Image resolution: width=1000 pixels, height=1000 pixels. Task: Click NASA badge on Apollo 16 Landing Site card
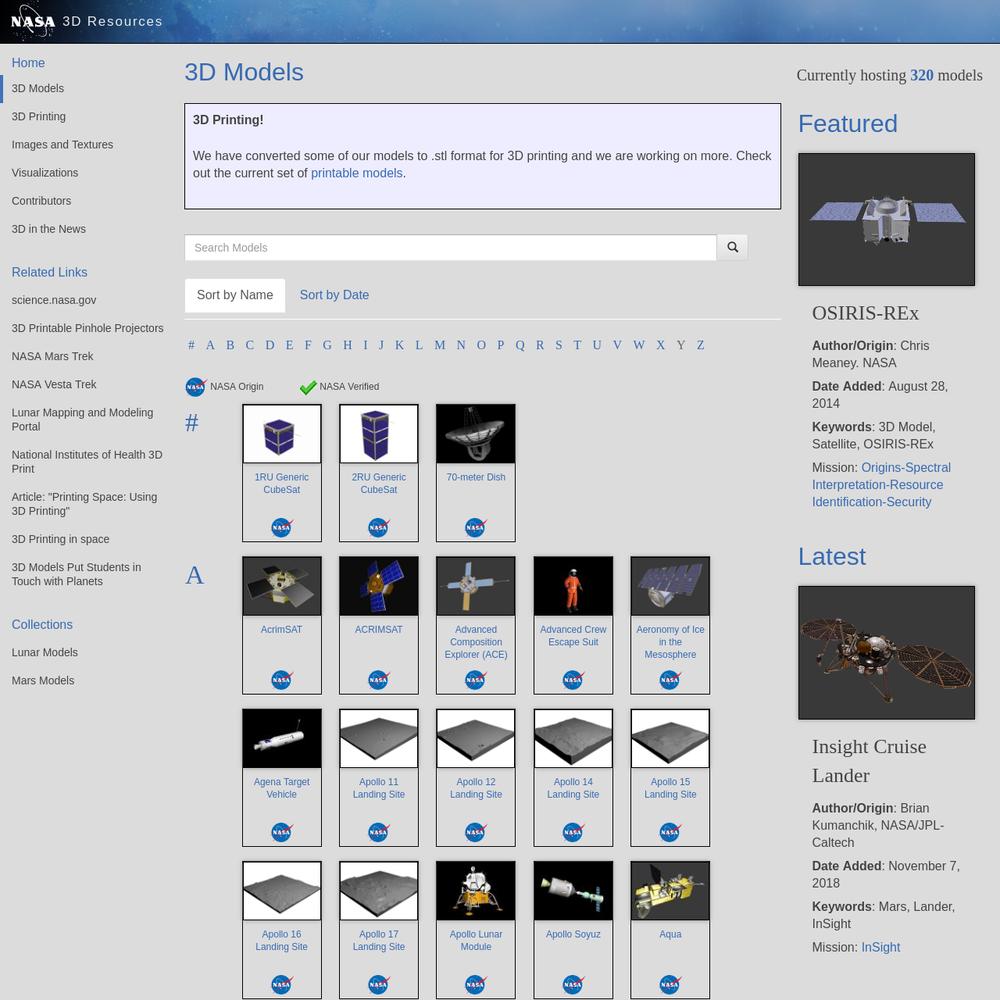tap(282, 985)
